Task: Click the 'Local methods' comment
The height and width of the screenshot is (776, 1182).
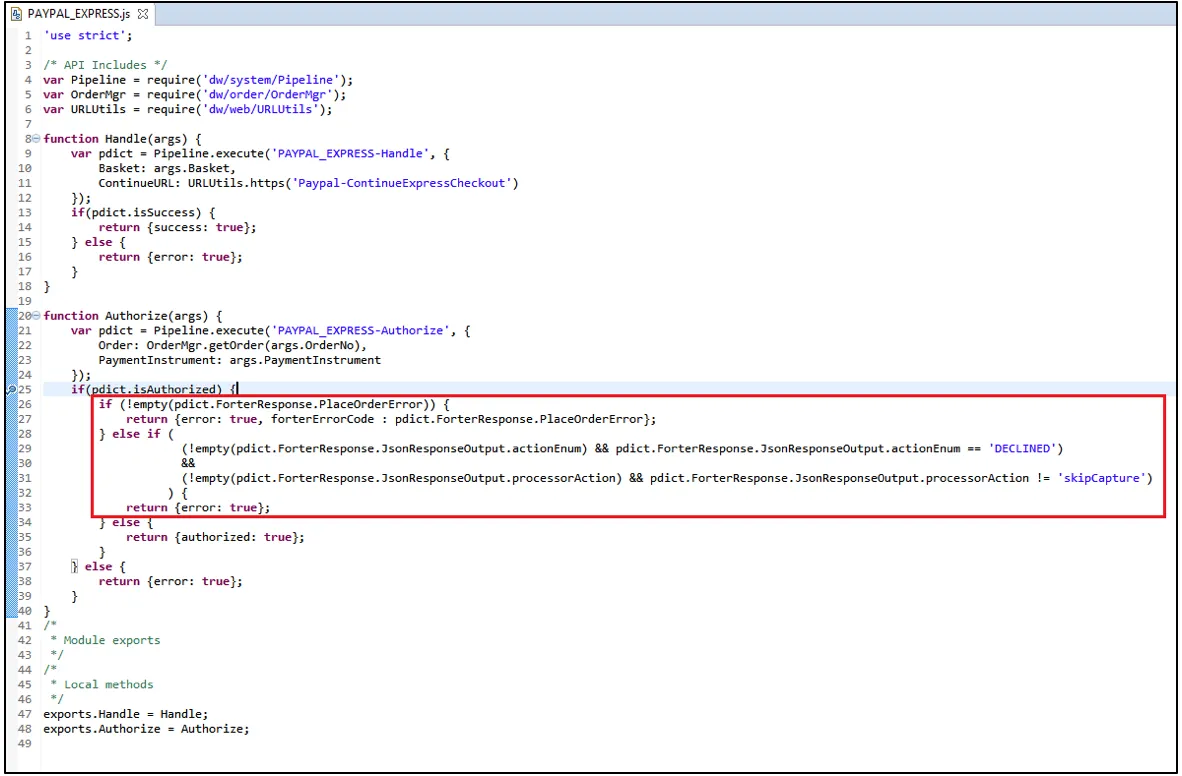Action: [109, 685]
